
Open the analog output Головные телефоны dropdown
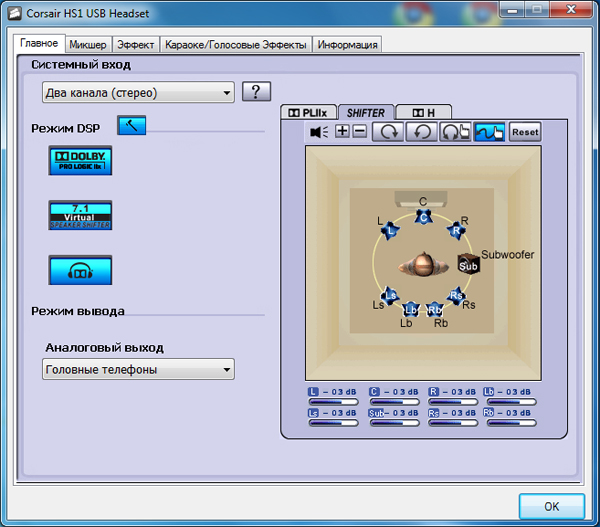pos(138,369)
